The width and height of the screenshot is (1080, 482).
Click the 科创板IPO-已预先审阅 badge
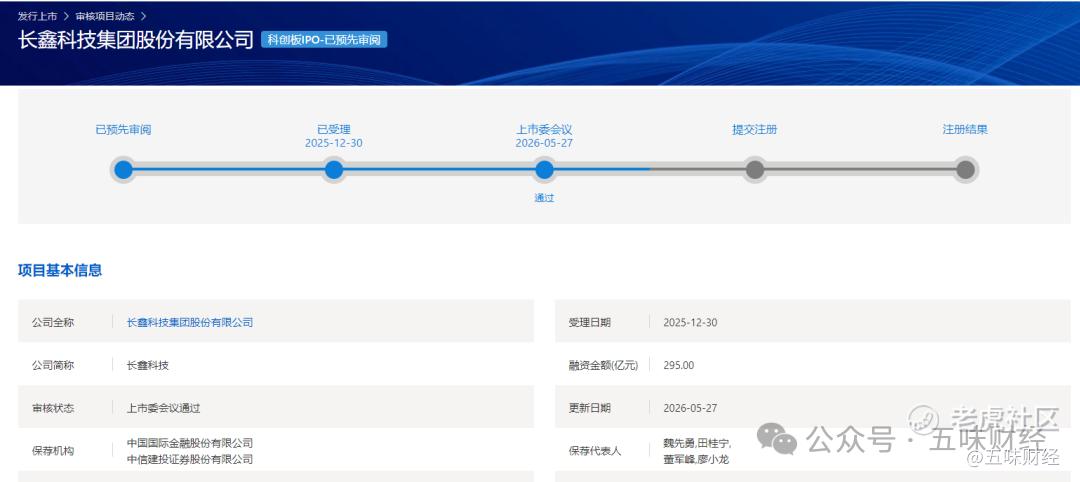click(x=324, y=39)
